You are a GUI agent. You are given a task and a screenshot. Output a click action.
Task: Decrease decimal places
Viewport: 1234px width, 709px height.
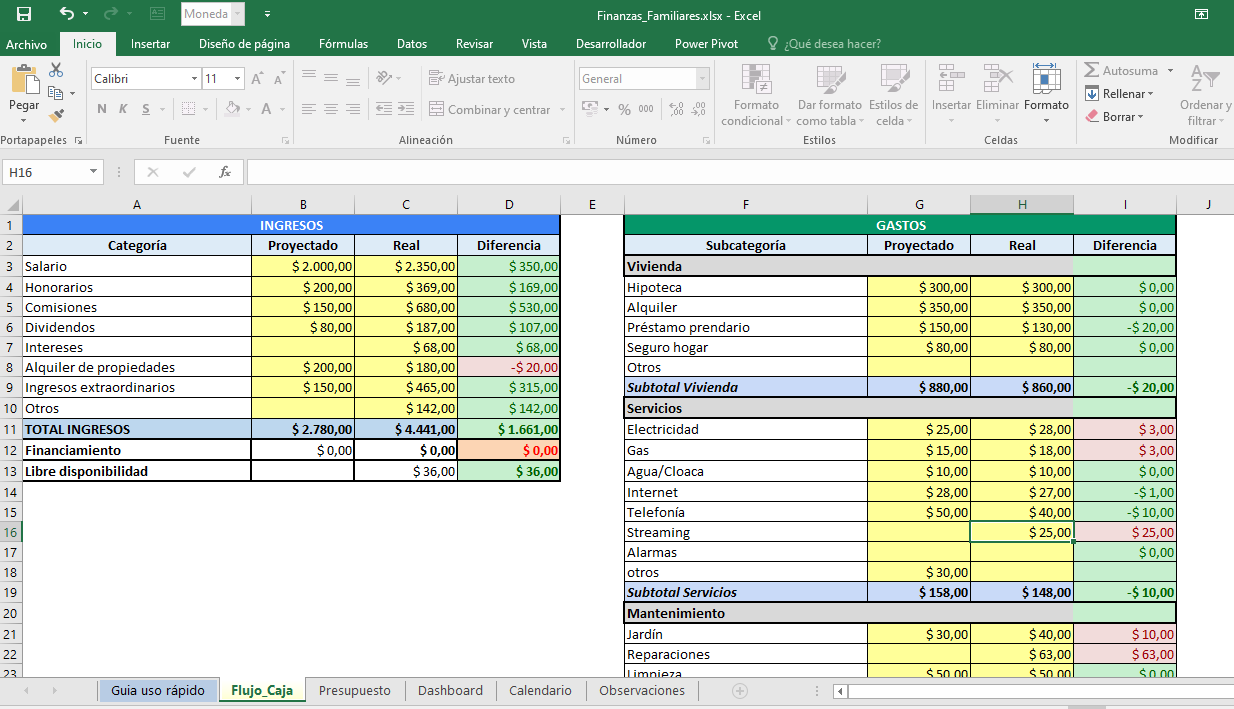[x=699, y=109]
